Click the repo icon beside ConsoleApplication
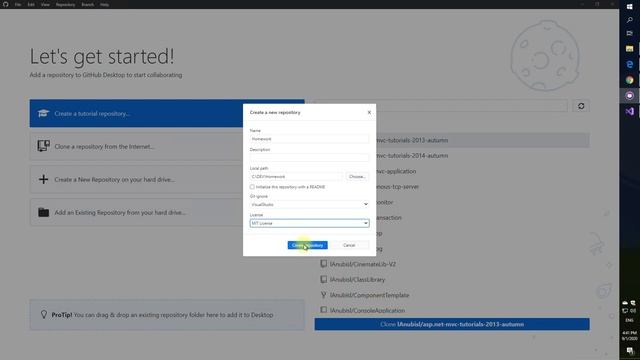This screenshot has width=640, height=360. click(x=324, y=310)
